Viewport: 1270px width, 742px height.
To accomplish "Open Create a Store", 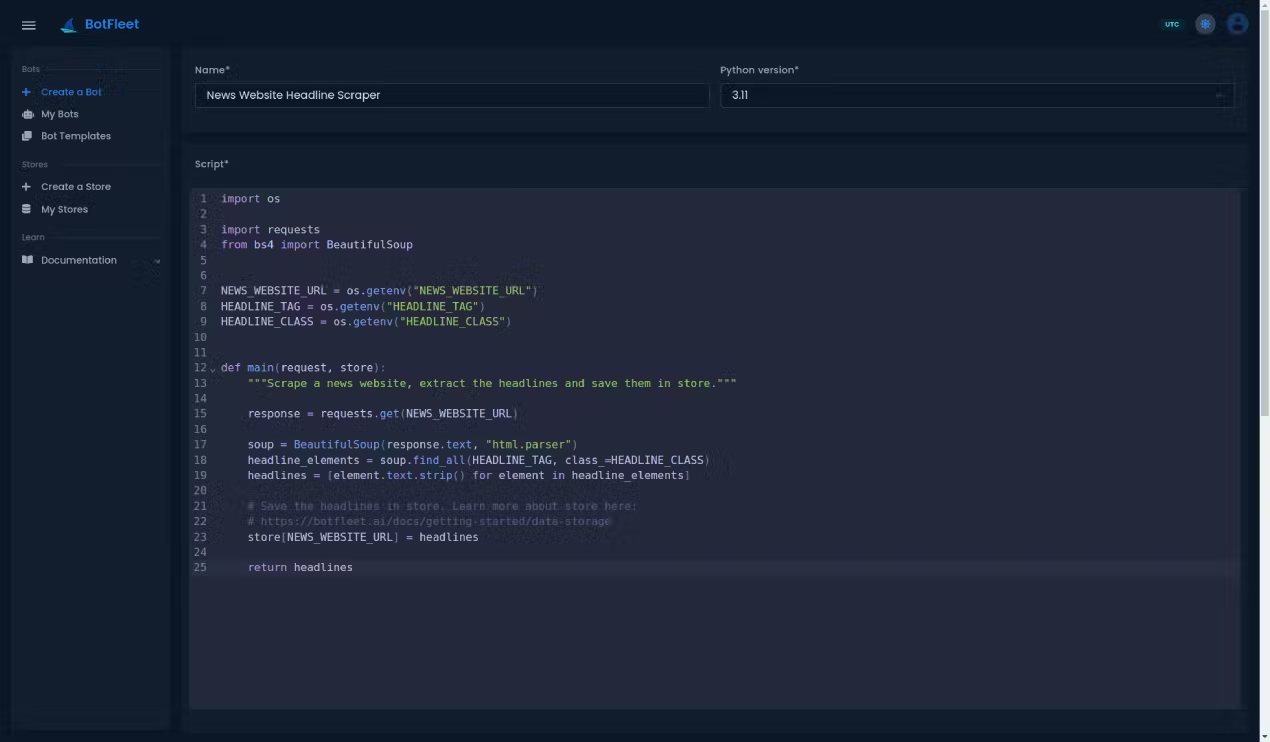I will [x=76, y=187].
